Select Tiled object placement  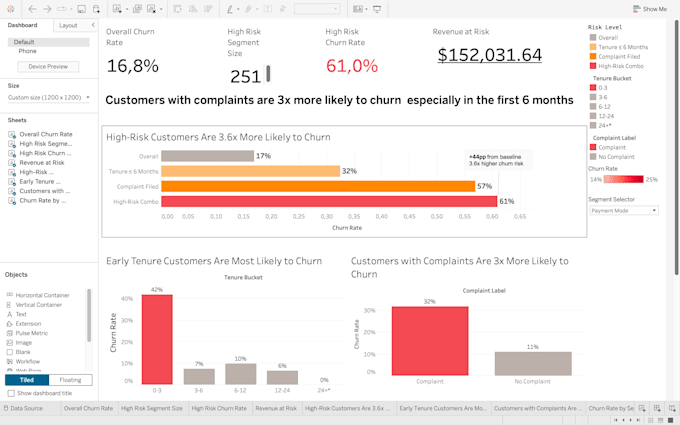point(27,380)
